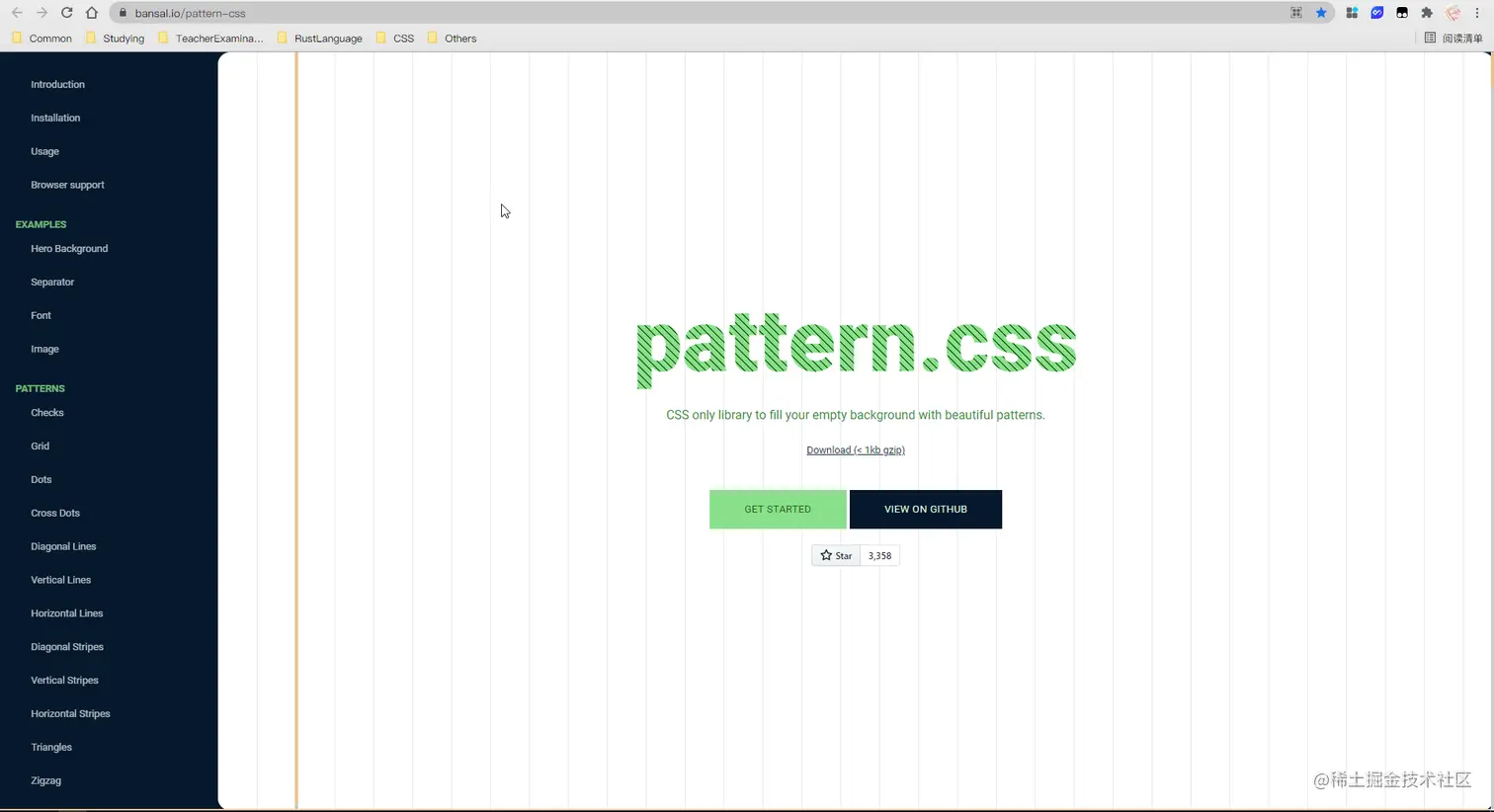Open the RustLanguage bookmarks folder
Screen dimensions: 1494x812
[319, 39]
